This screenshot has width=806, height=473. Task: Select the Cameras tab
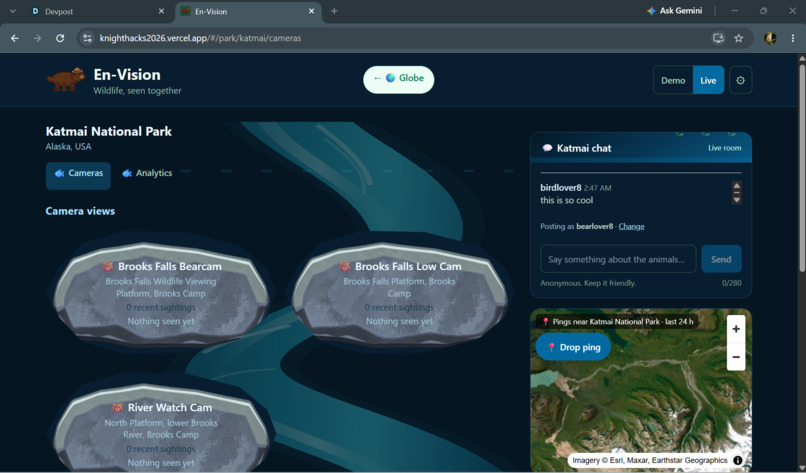(x=78, y=174)
